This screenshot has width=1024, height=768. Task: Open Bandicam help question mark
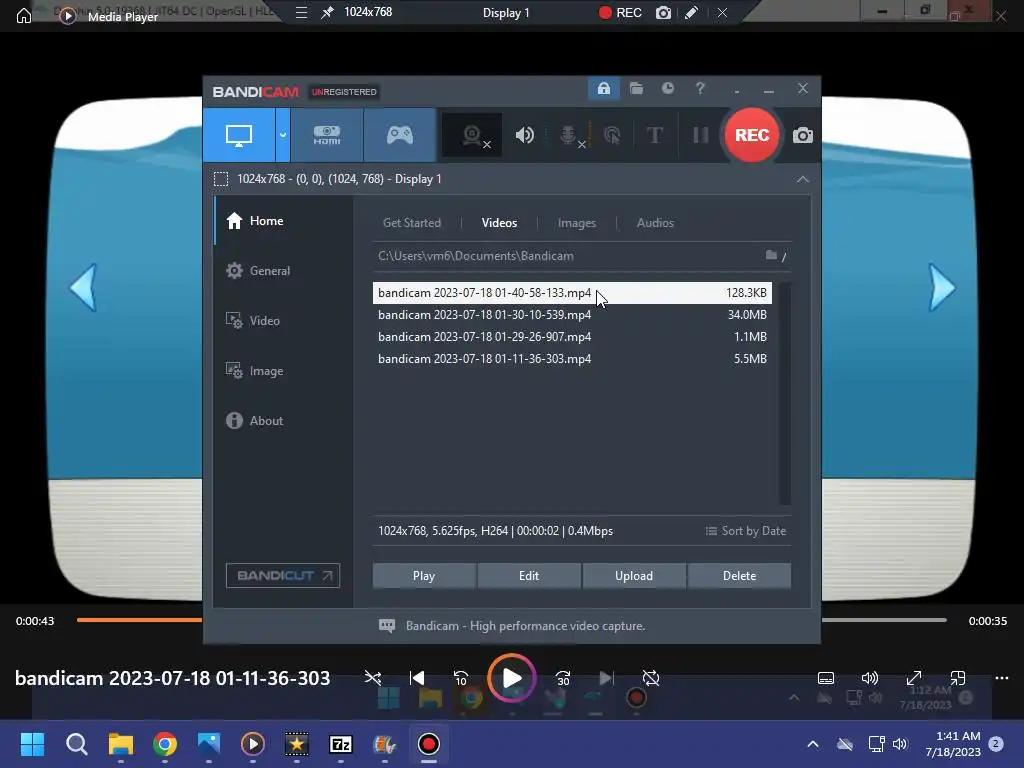(700, 88)
